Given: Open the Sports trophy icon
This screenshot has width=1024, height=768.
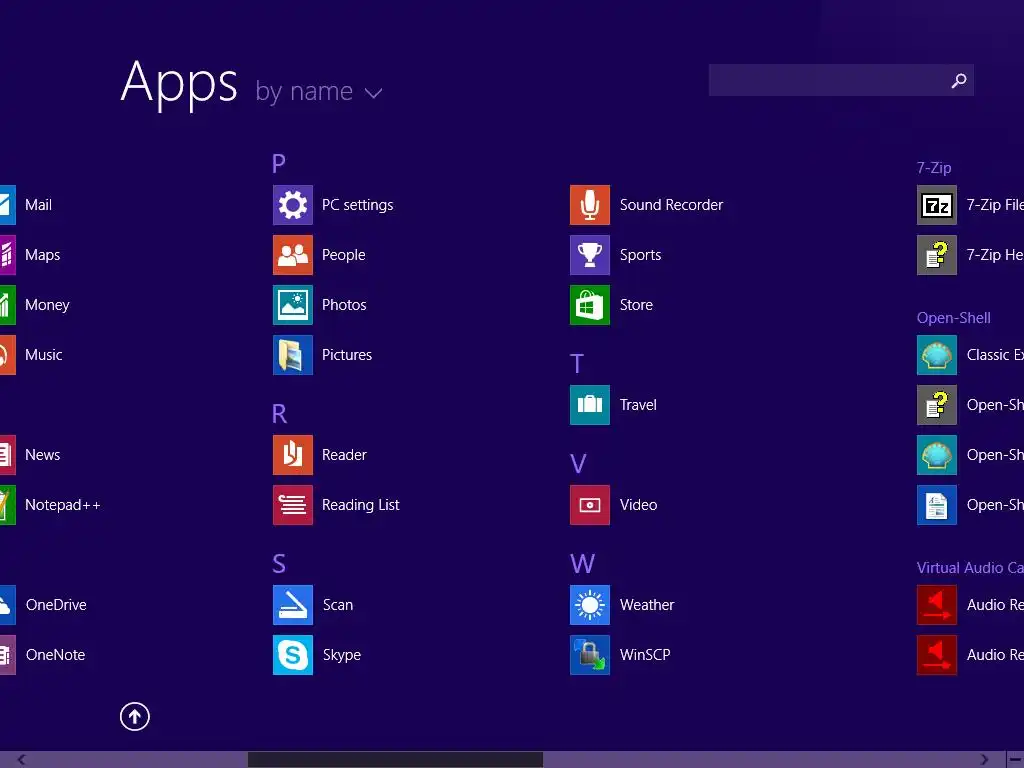Looking at the screenshot, I should pyautogui.click(x=590, y=255).
